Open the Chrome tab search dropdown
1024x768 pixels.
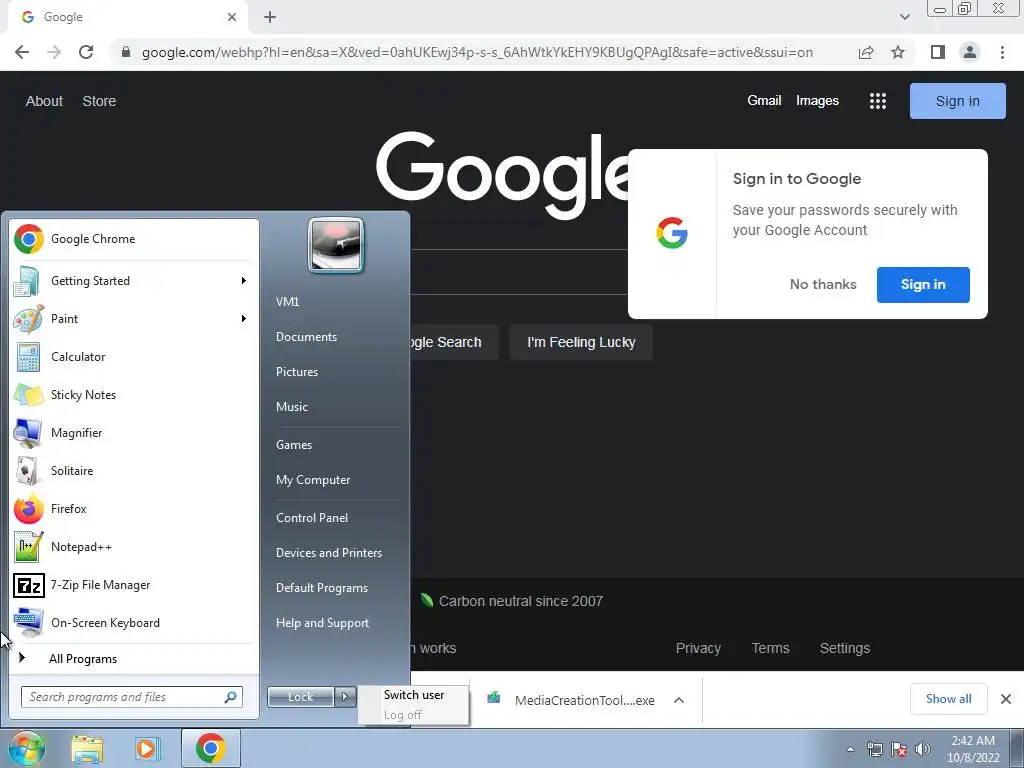tap(904, 17)
